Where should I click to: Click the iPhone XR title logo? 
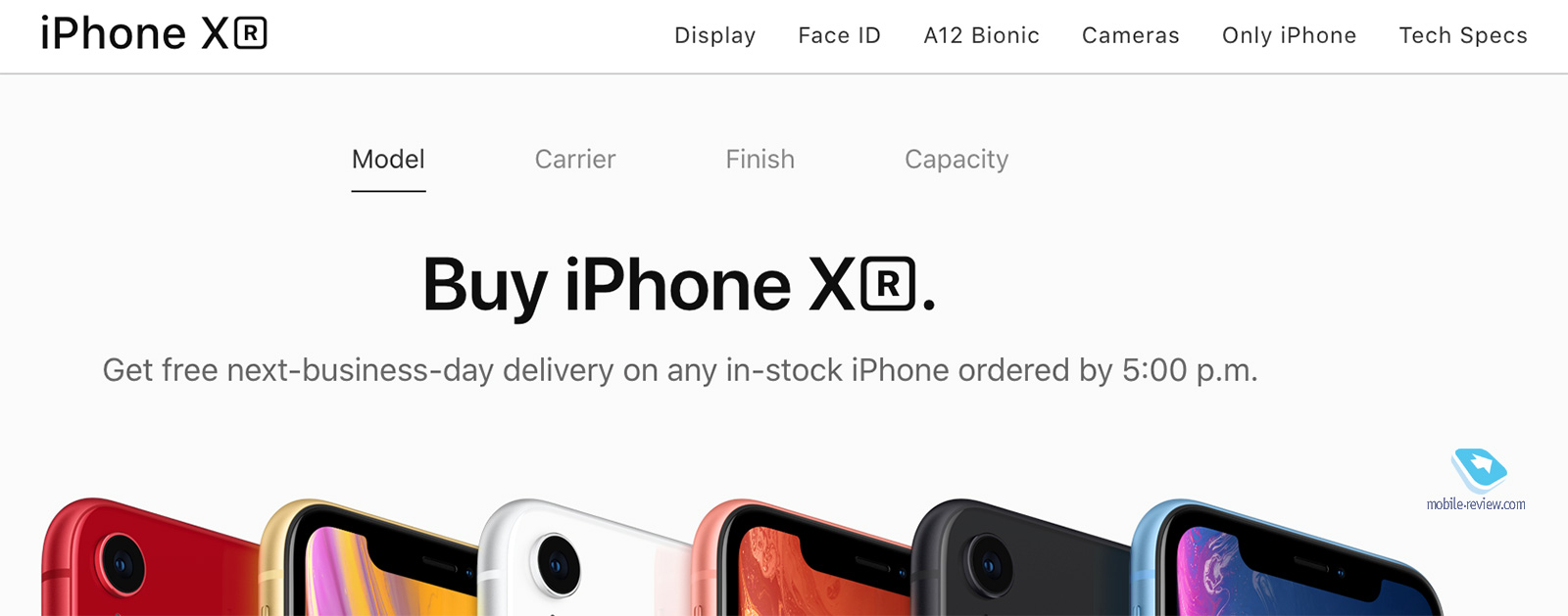coord(154,34)
